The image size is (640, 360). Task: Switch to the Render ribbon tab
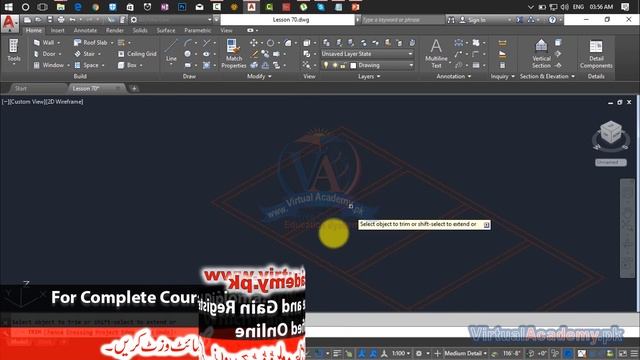(x=115, y=31)
